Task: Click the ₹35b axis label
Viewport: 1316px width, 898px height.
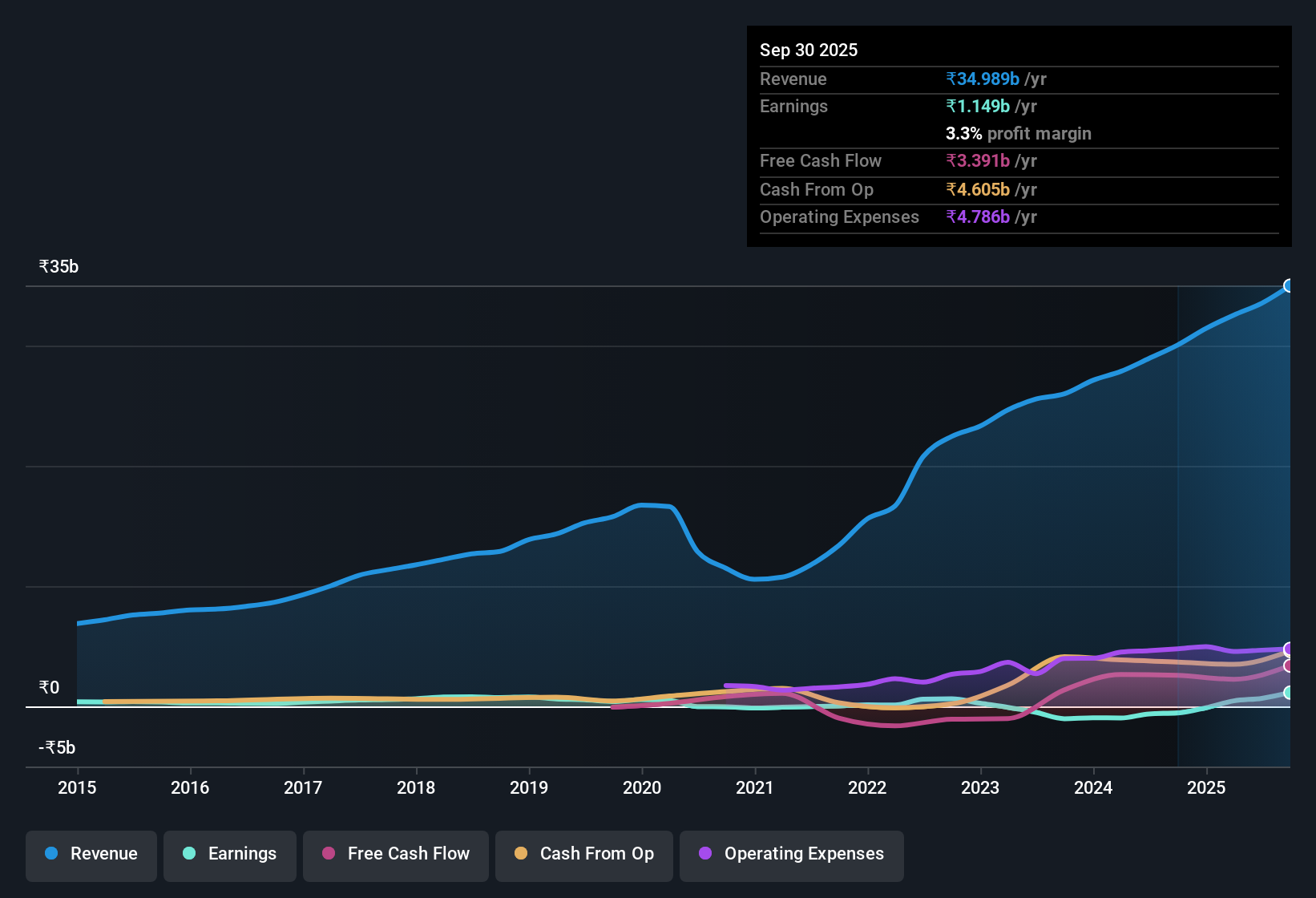Action: [x=58, y=266]
